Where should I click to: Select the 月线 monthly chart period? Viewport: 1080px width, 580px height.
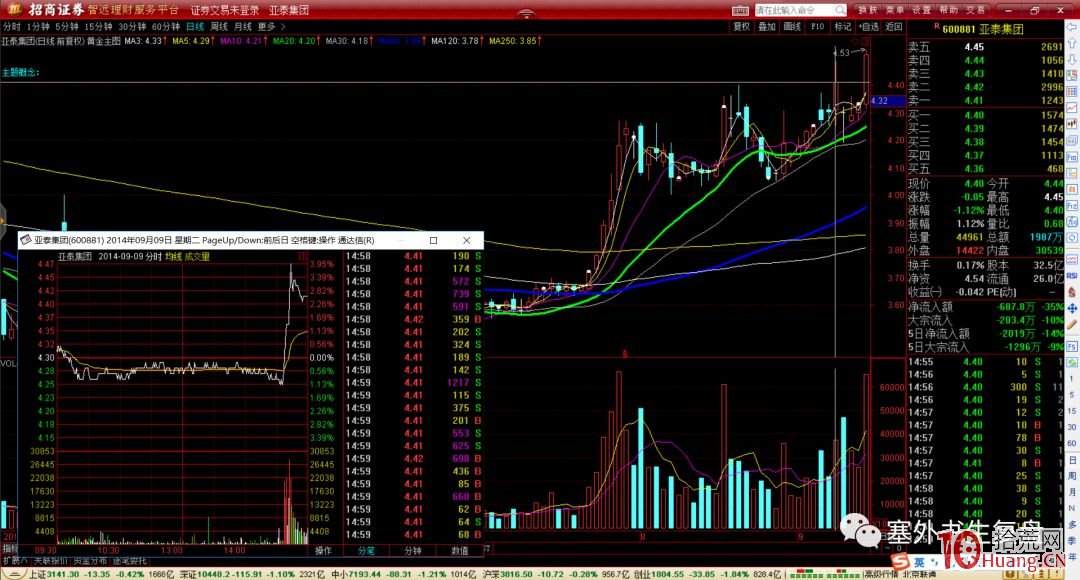[x=242, y=27]
